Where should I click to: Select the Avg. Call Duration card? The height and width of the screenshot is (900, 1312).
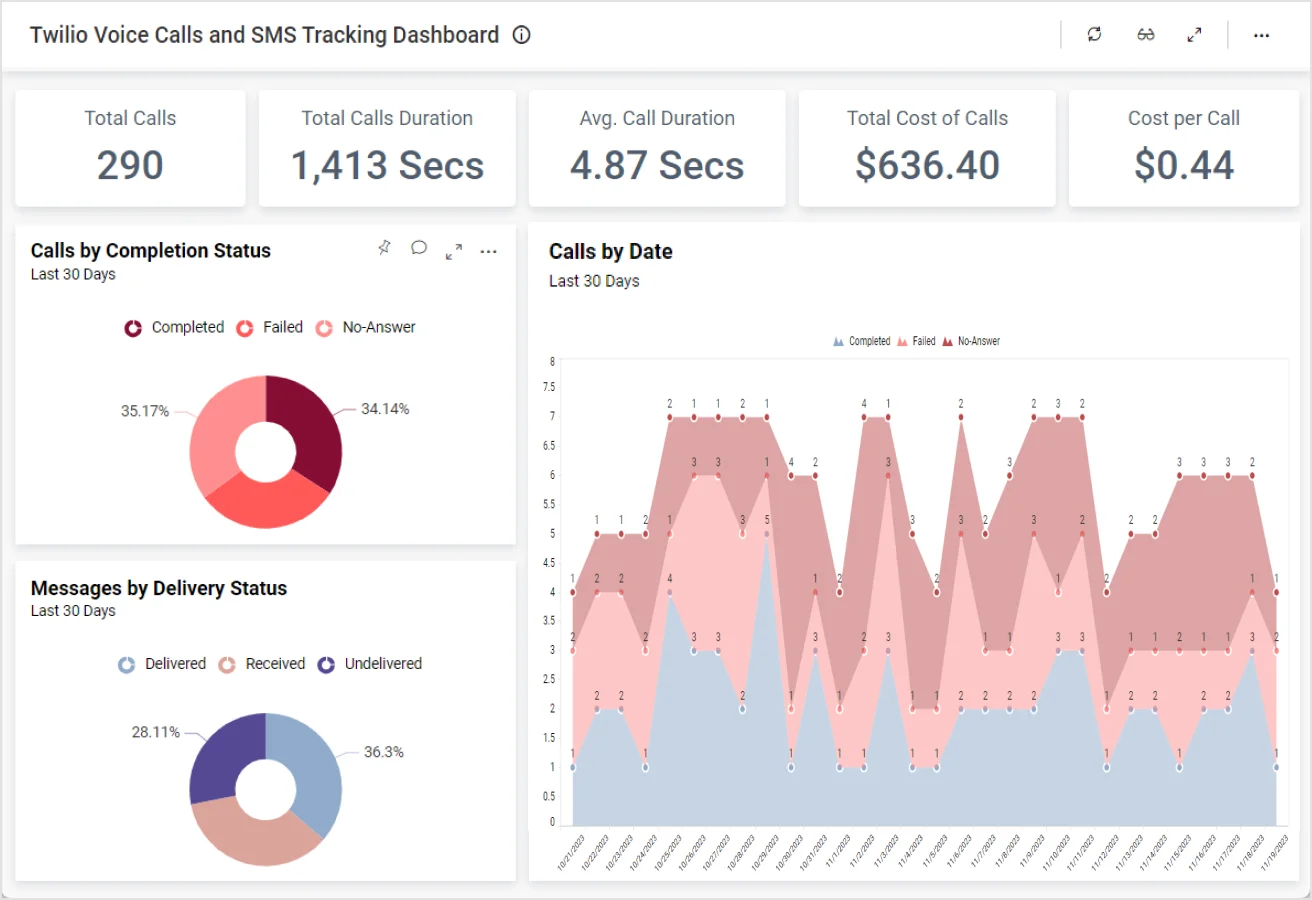pyautogui.click(x=657, y=148)
